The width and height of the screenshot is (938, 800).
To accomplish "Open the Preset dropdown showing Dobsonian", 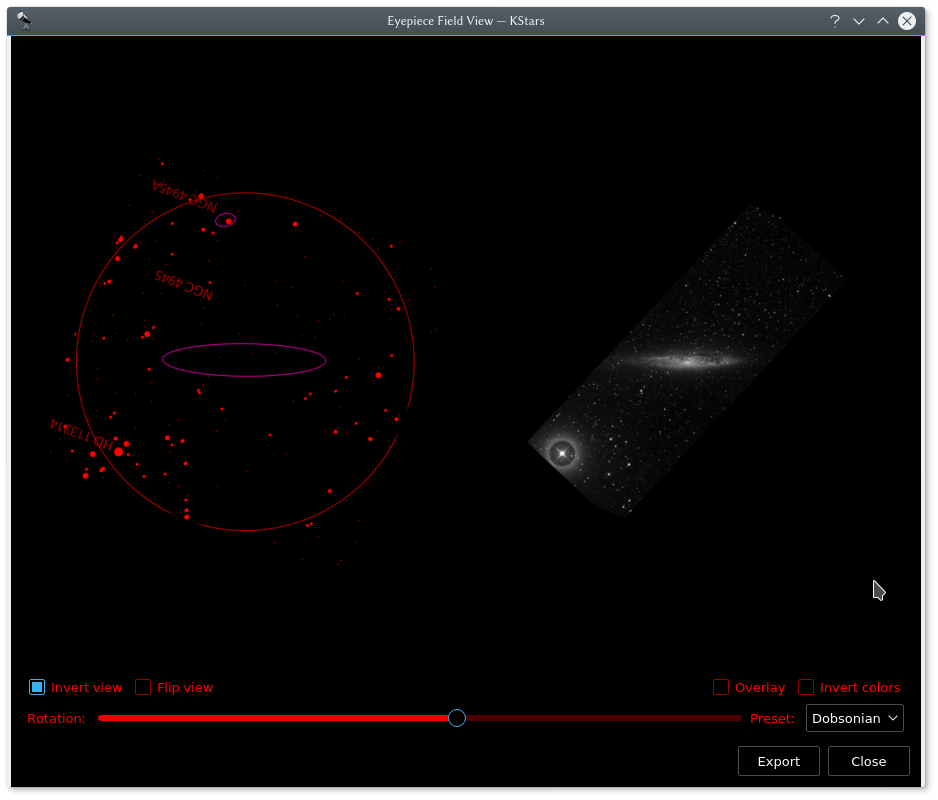I will click(854, 717).
